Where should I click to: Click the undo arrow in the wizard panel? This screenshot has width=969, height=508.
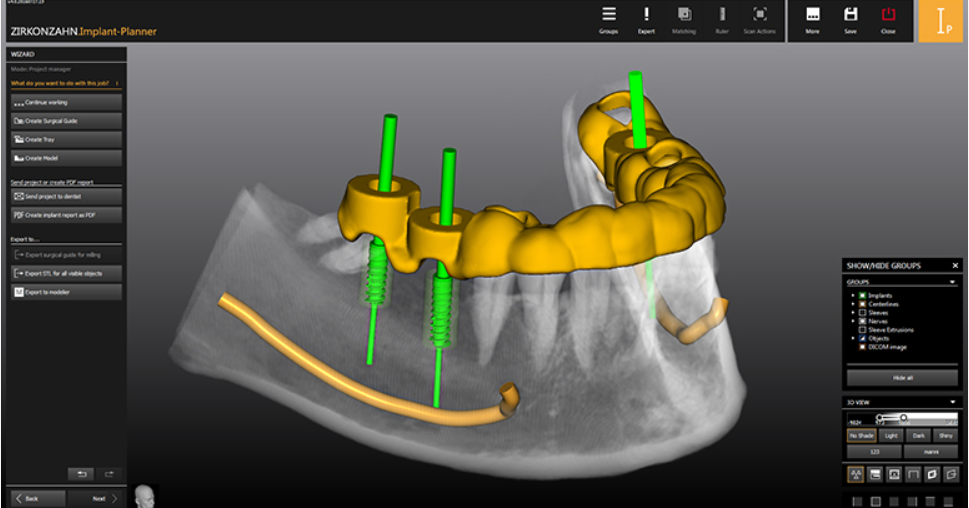point(81,474)
